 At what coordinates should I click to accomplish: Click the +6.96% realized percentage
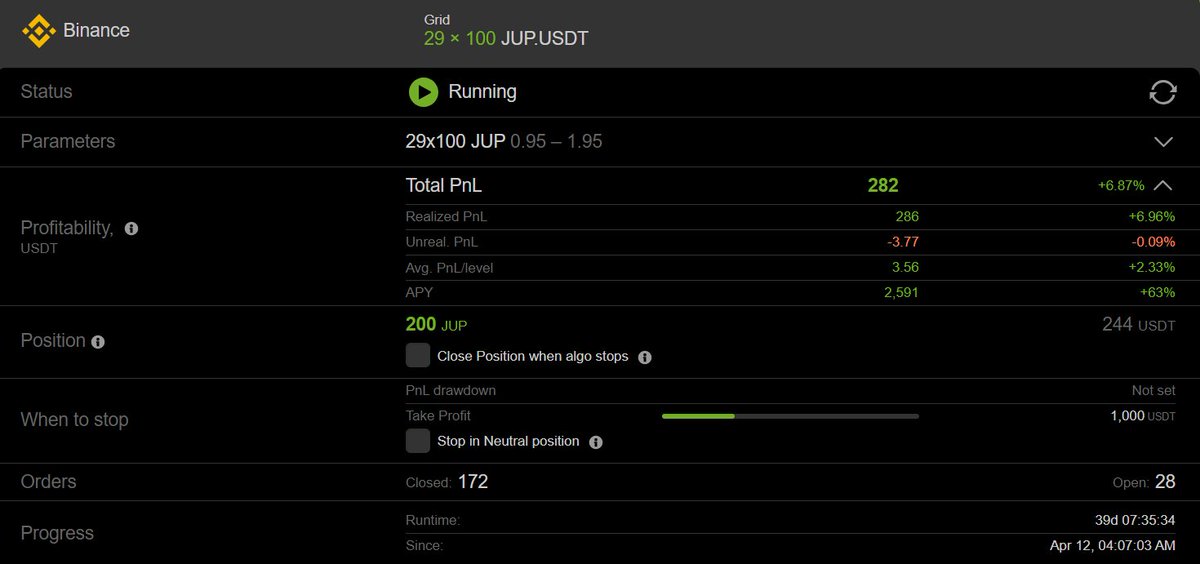point(1150,216)
